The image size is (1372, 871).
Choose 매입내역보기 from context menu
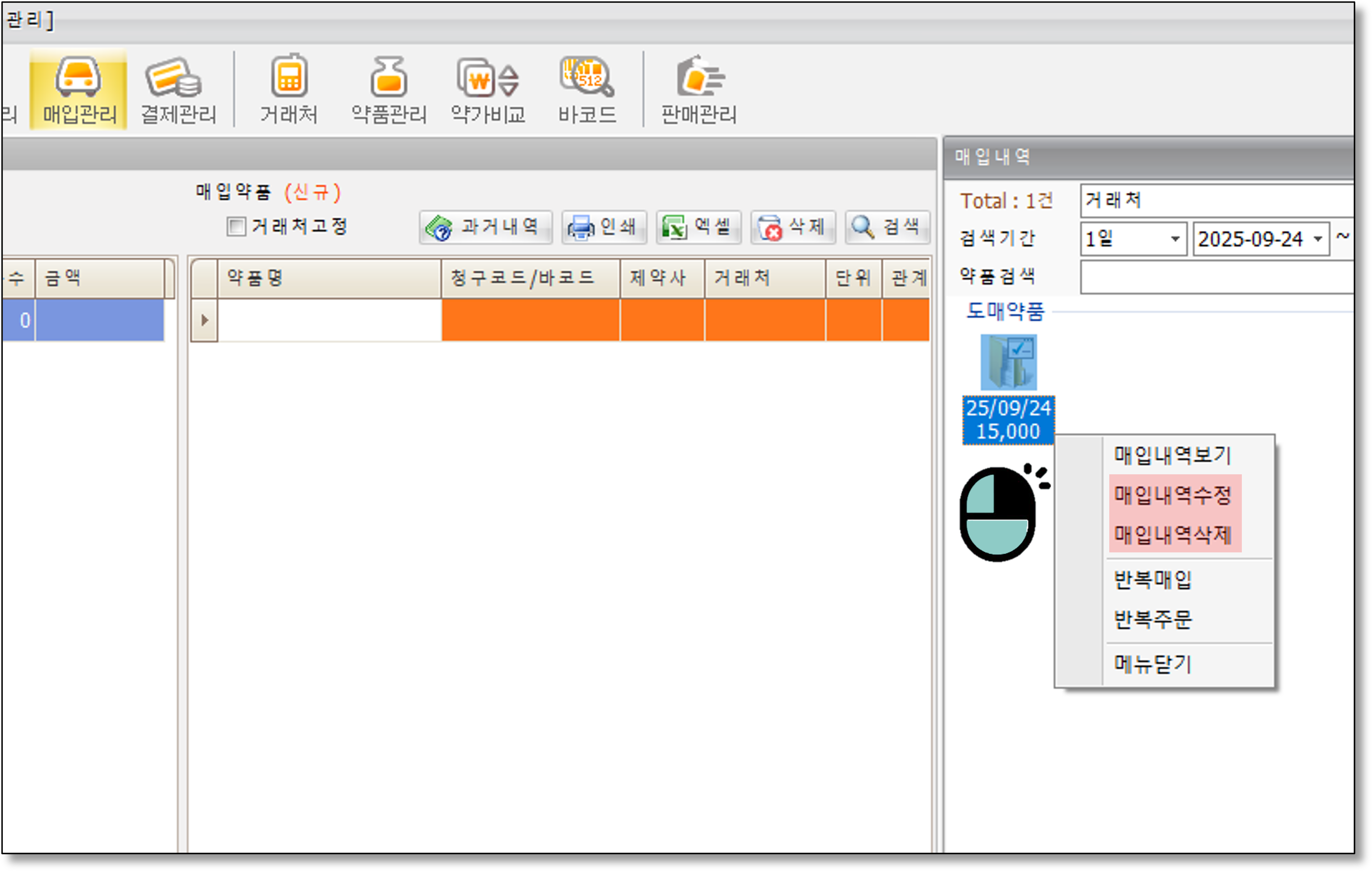coord(1172,455)
